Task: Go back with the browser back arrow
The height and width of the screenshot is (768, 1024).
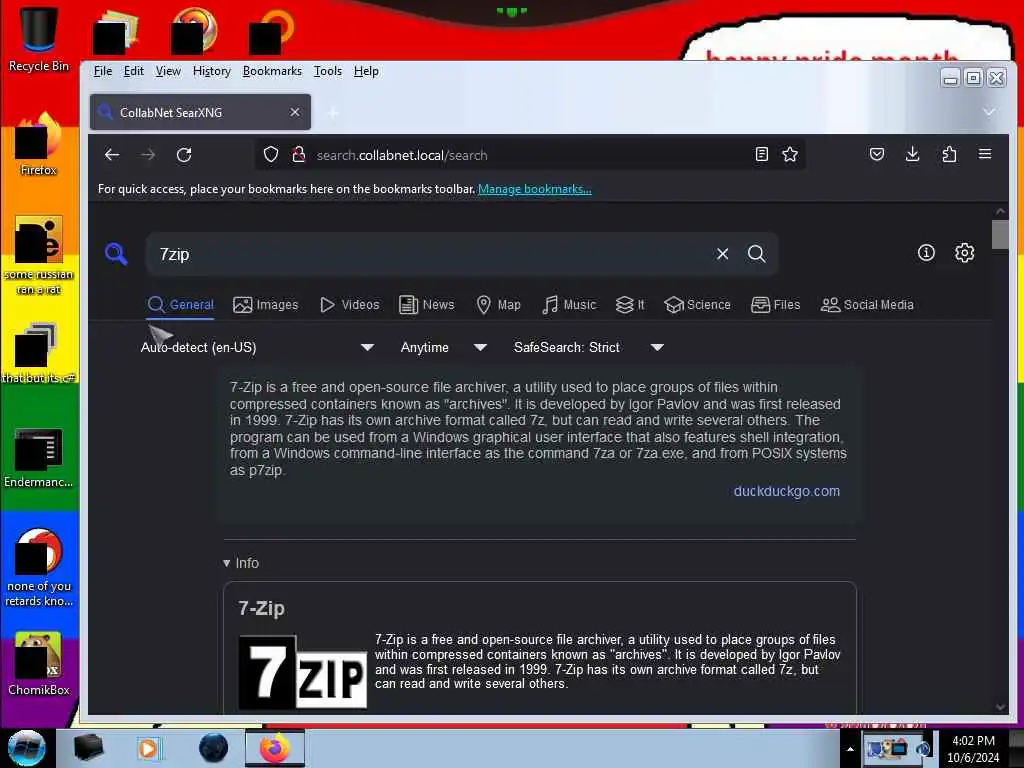Action: coord(112,155)
